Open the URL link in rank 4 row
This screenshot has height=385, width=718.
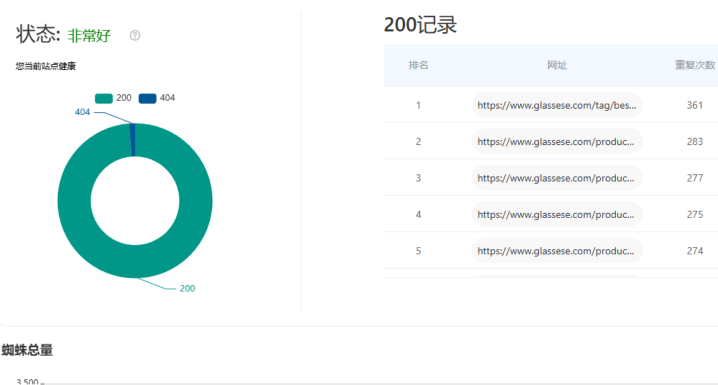click(x=557, y=214)
